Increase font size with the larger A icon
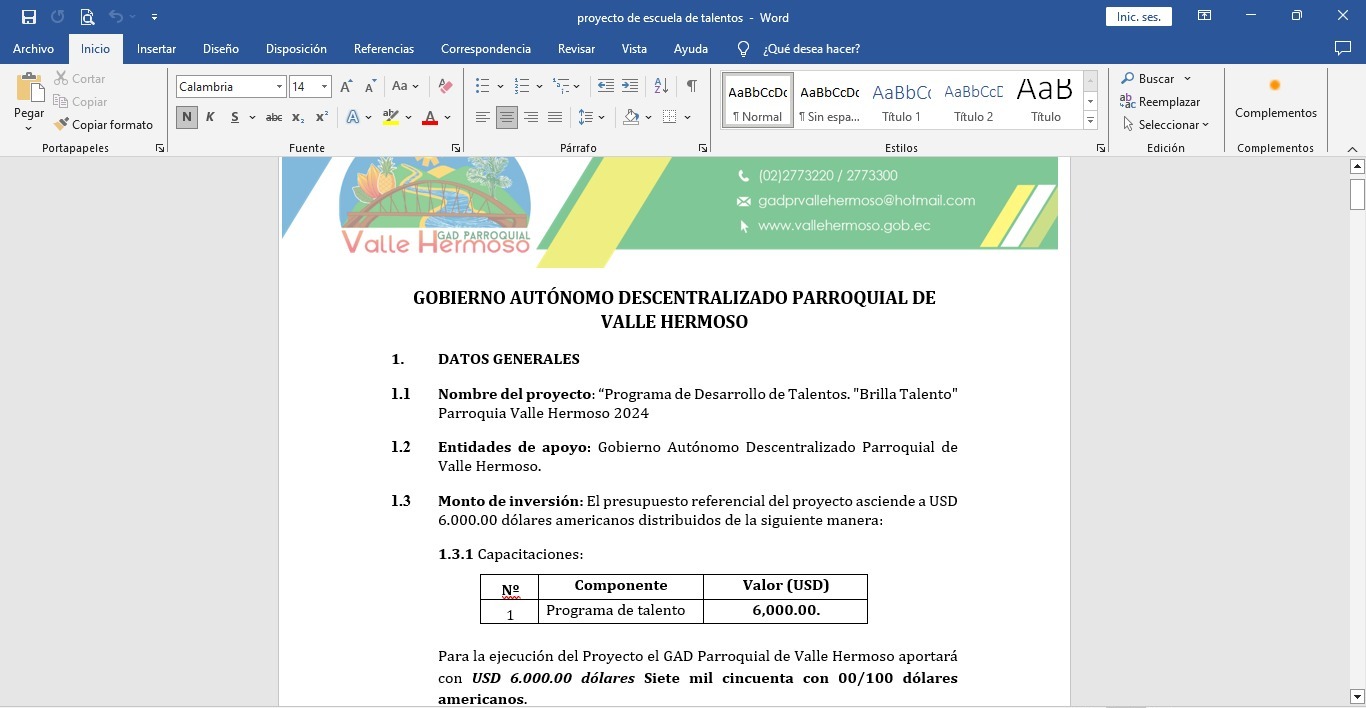 346,87
